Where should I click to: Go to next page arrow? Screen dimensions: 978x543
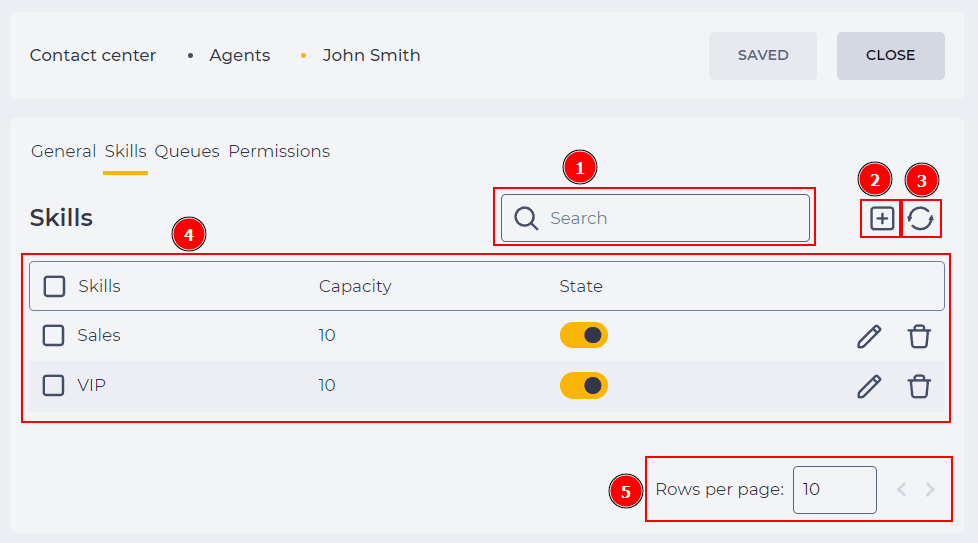pos(930,489)
